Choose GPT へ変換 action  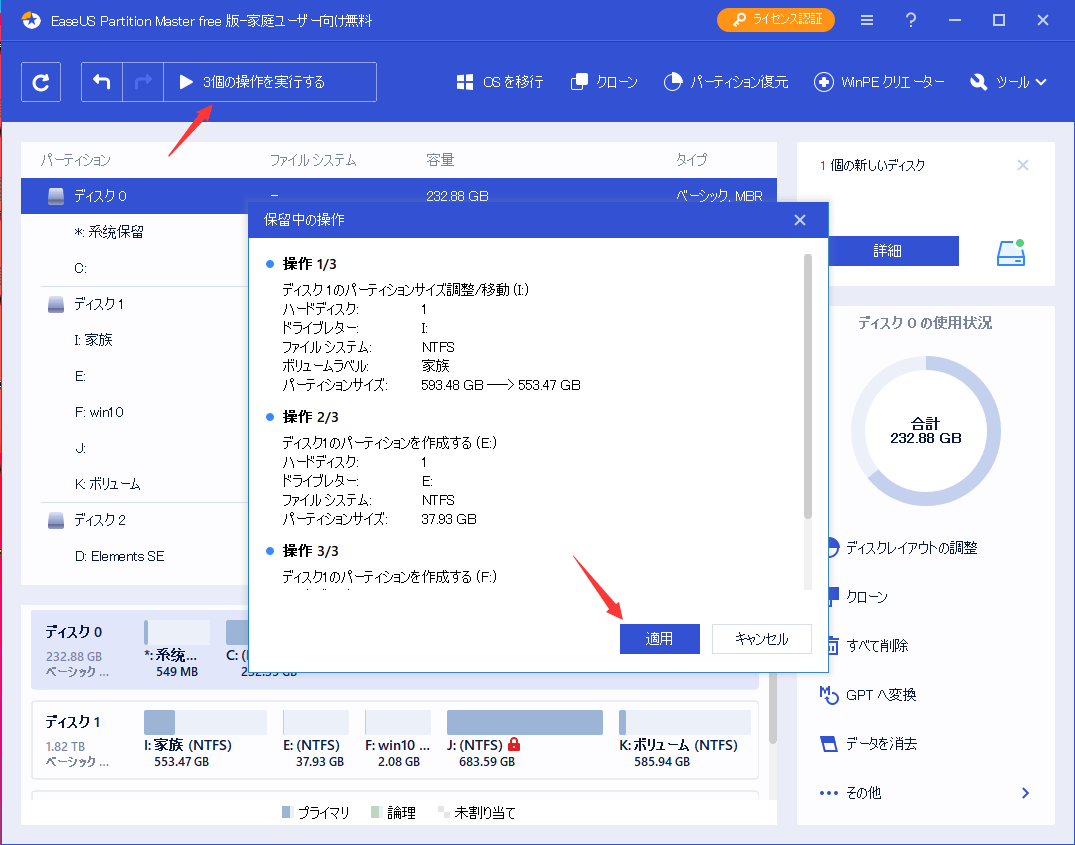[868, 695]
